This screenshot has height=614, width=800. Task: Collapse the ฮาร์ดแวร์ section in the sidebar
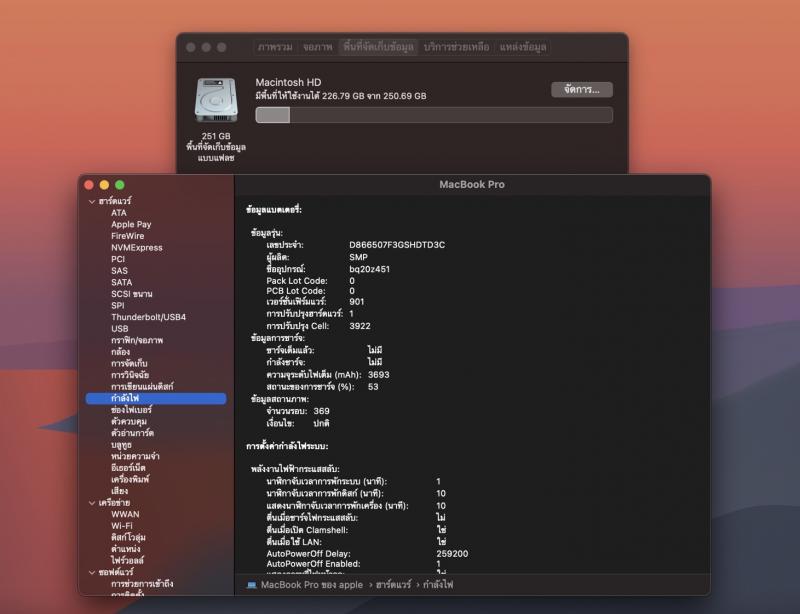click(92, 202)
